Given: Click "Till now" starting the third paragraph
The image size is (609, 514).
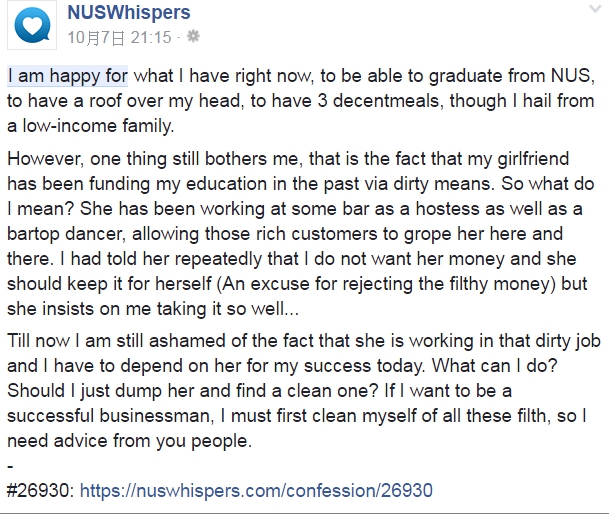Looking at the screenshot, I should click(38, 341).
